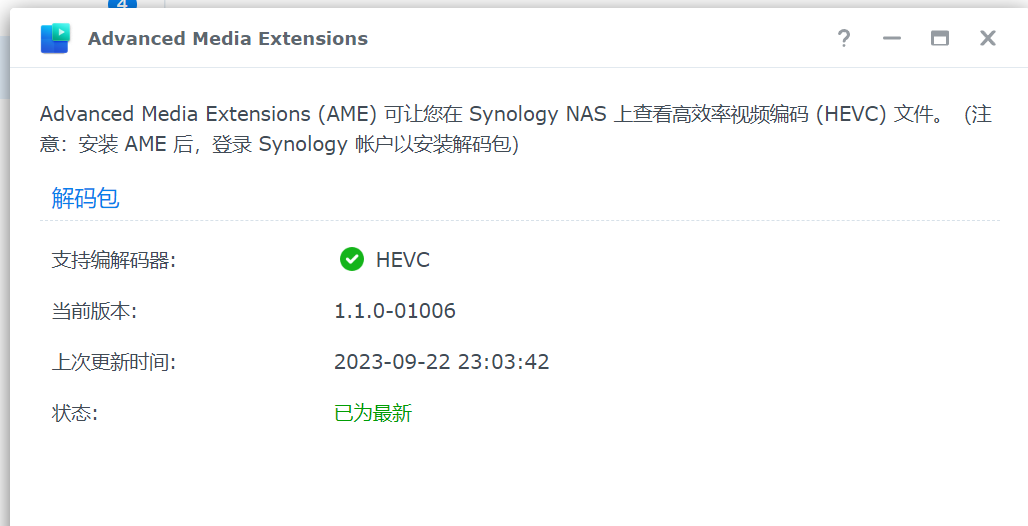Click the green 已为最新 status text

373,413
